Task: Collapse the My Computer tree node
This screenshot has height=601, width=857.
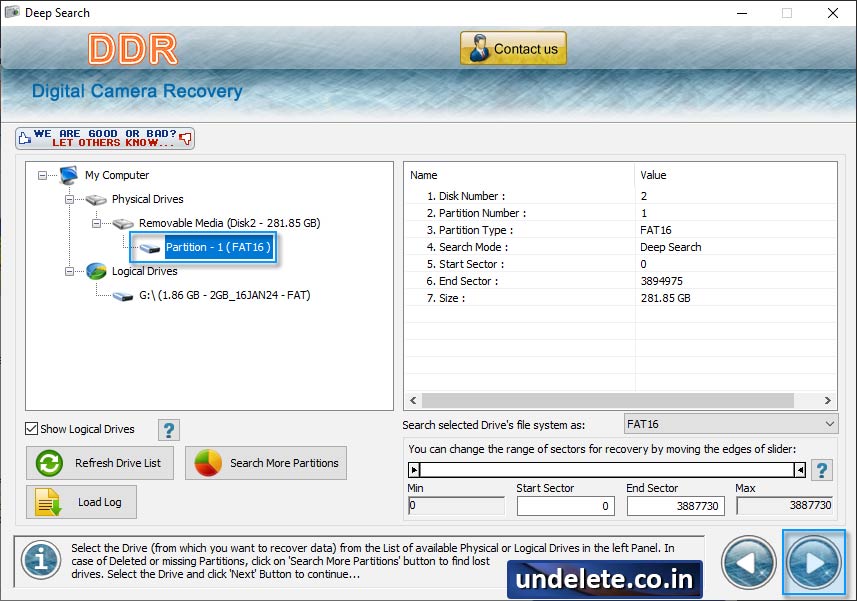Action: coord(42,175)
